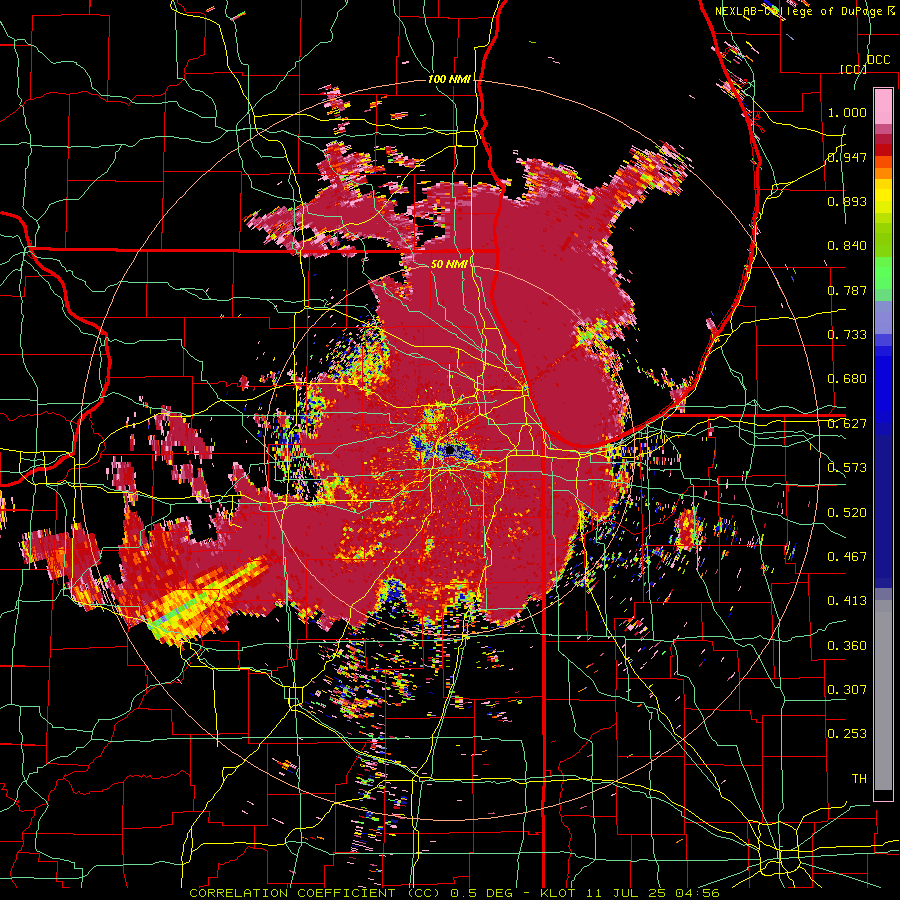Select the 0.840 legend value

pos(847,246)
